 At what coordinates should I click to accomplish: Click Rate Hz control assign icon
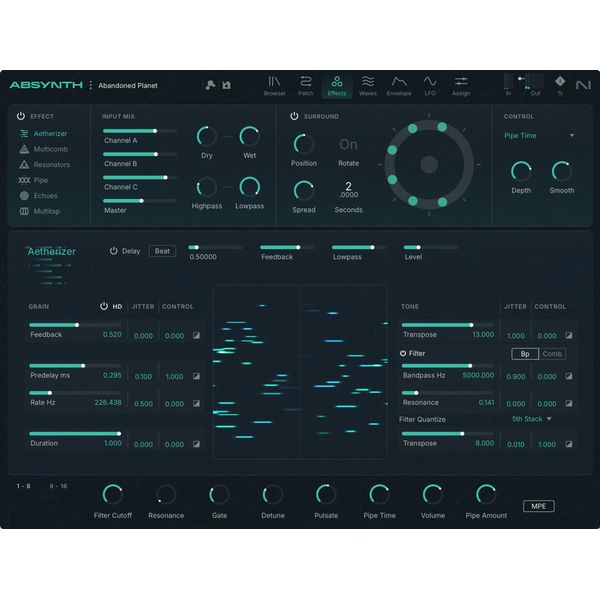tap(196, 403)
